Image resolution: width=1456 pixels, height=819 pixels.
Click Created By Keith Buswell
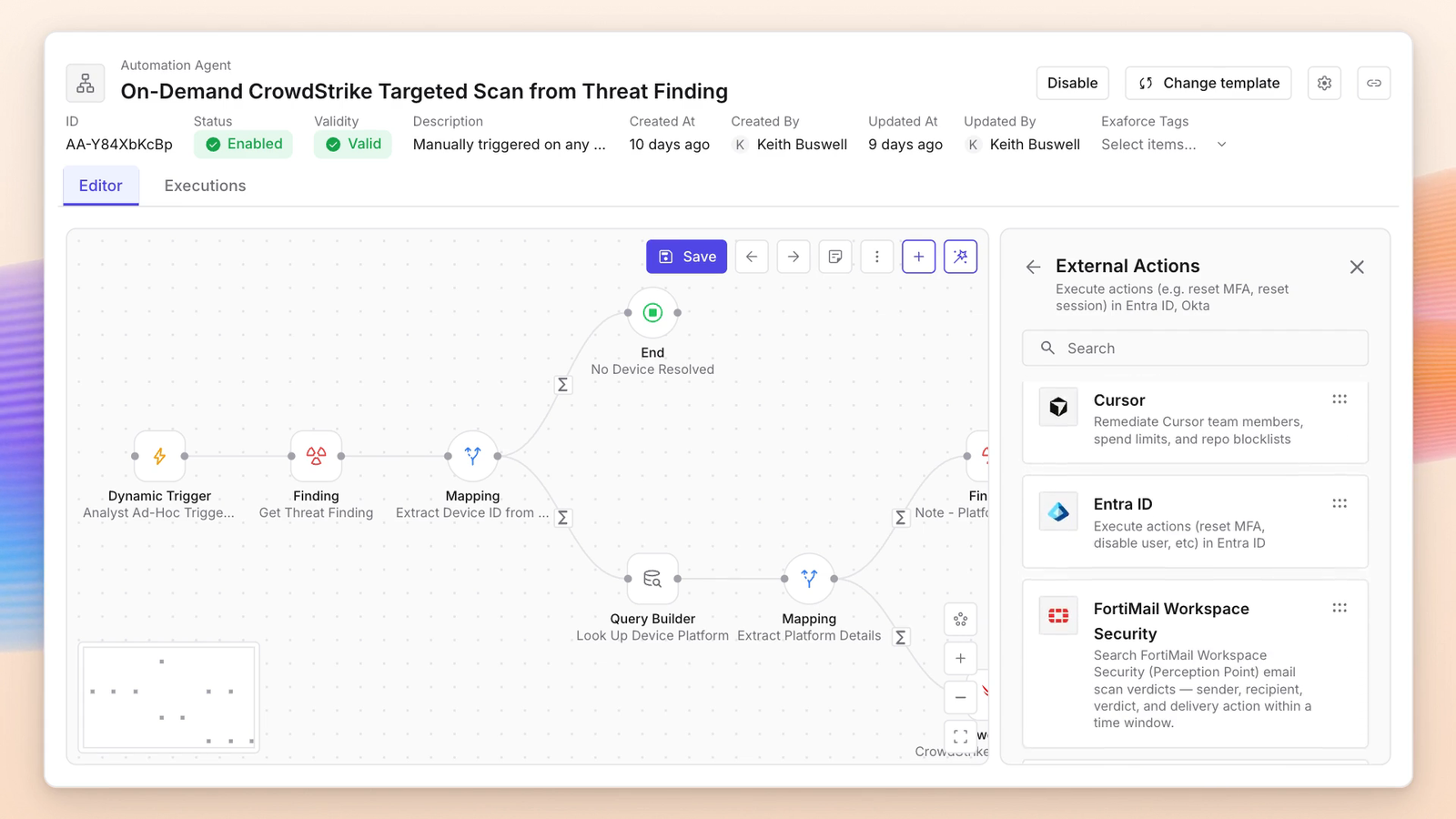tap(789, 145)
